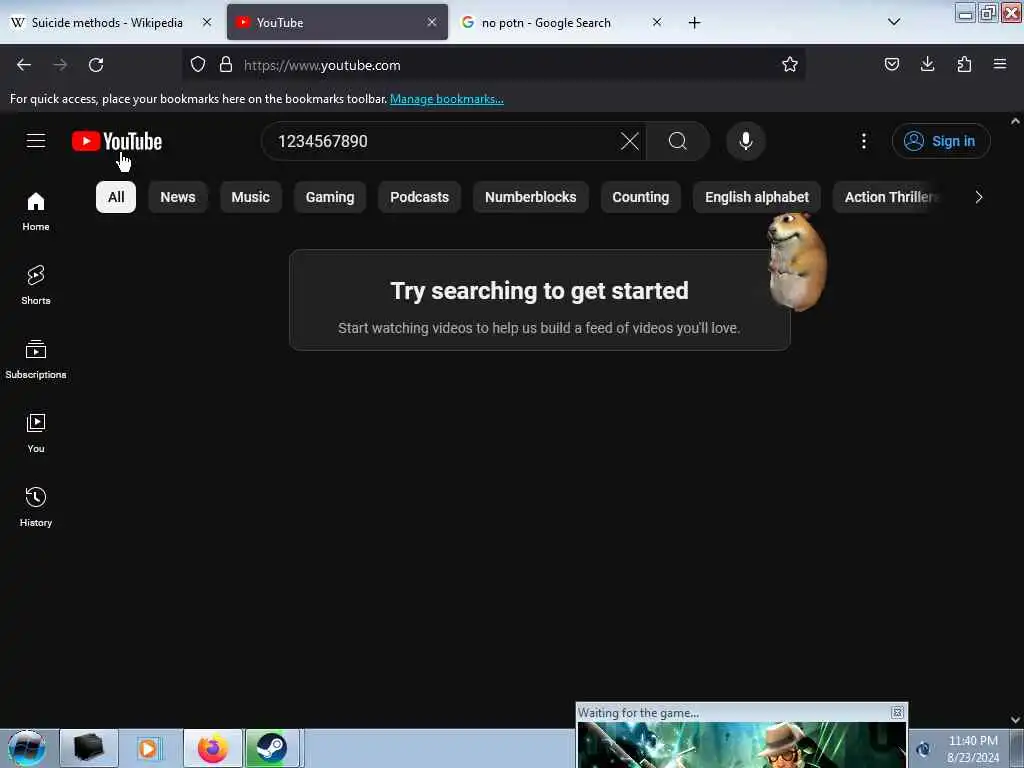This screenshot has width=1024, height=768.
Task: Close the YouTube tab
Action: click(432, 22)
